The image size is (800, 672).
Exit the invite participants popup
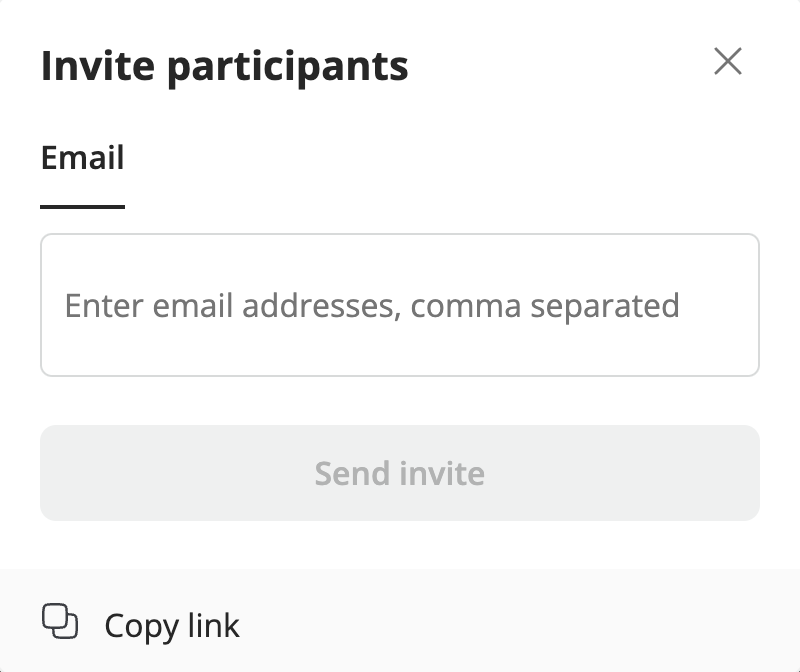(728, 62)
